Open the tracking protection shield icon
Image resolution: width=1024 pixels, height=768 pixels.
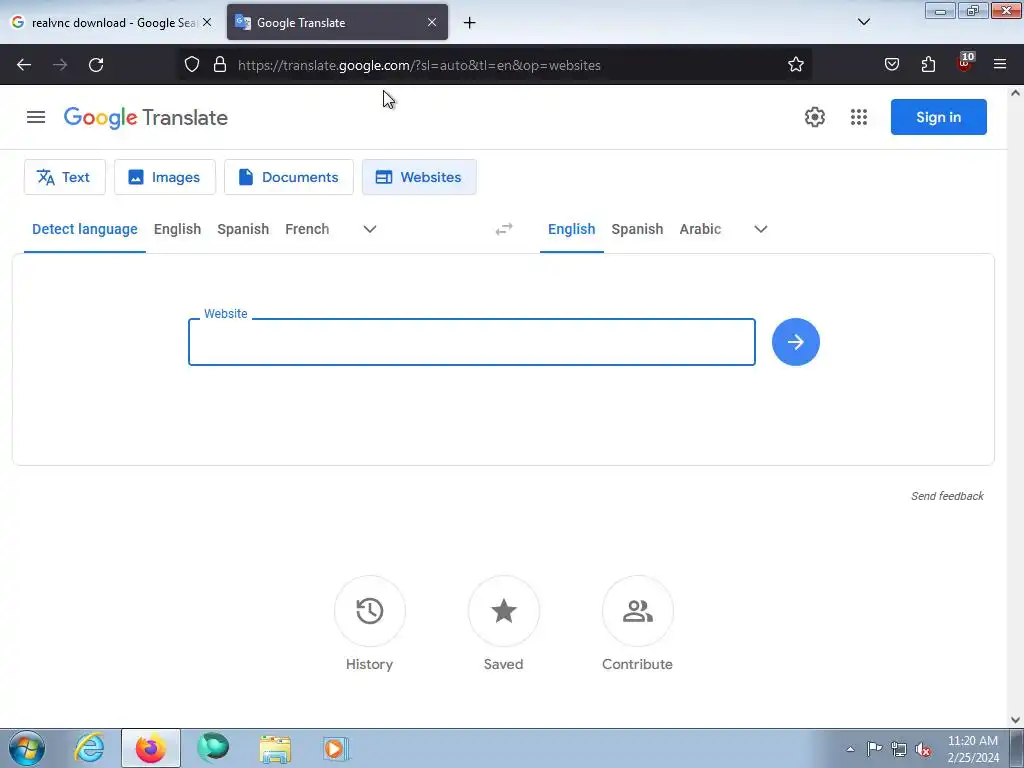[191, 65]
